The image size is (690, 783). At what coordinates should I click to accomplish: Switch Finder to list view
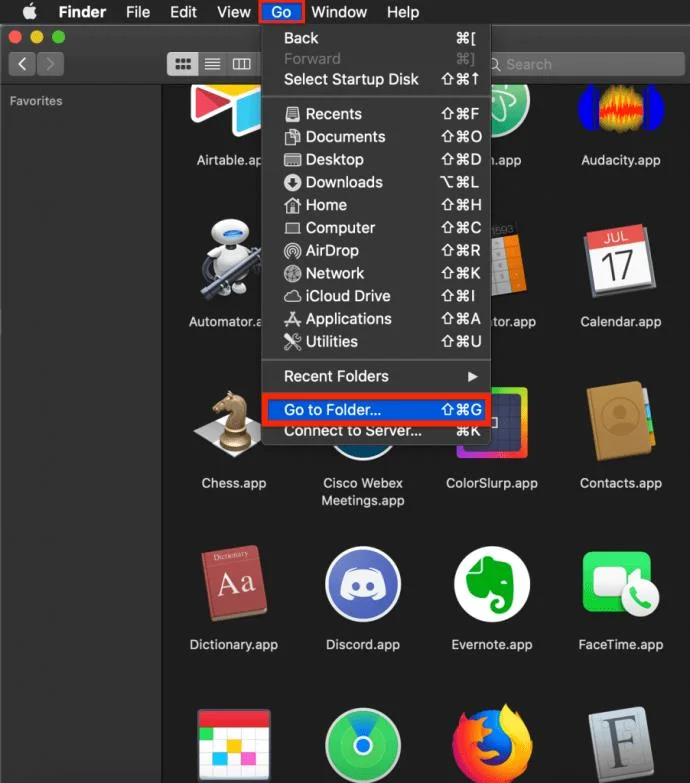pyautogui.click(x=212, y=64)
